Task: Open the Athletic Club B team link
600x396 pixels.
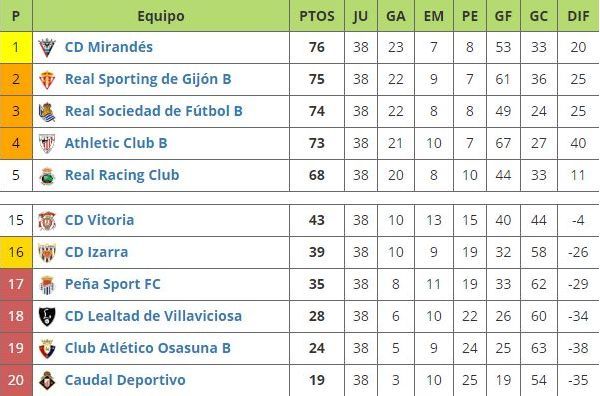Action: 116,143
